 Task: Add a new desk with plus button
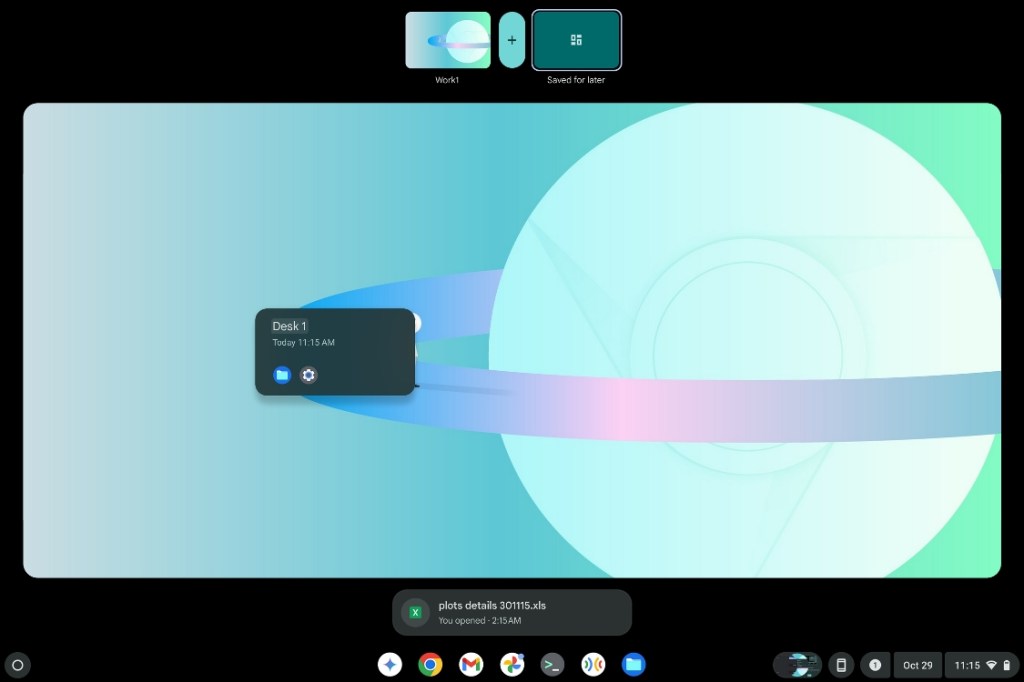click(512, 40)
